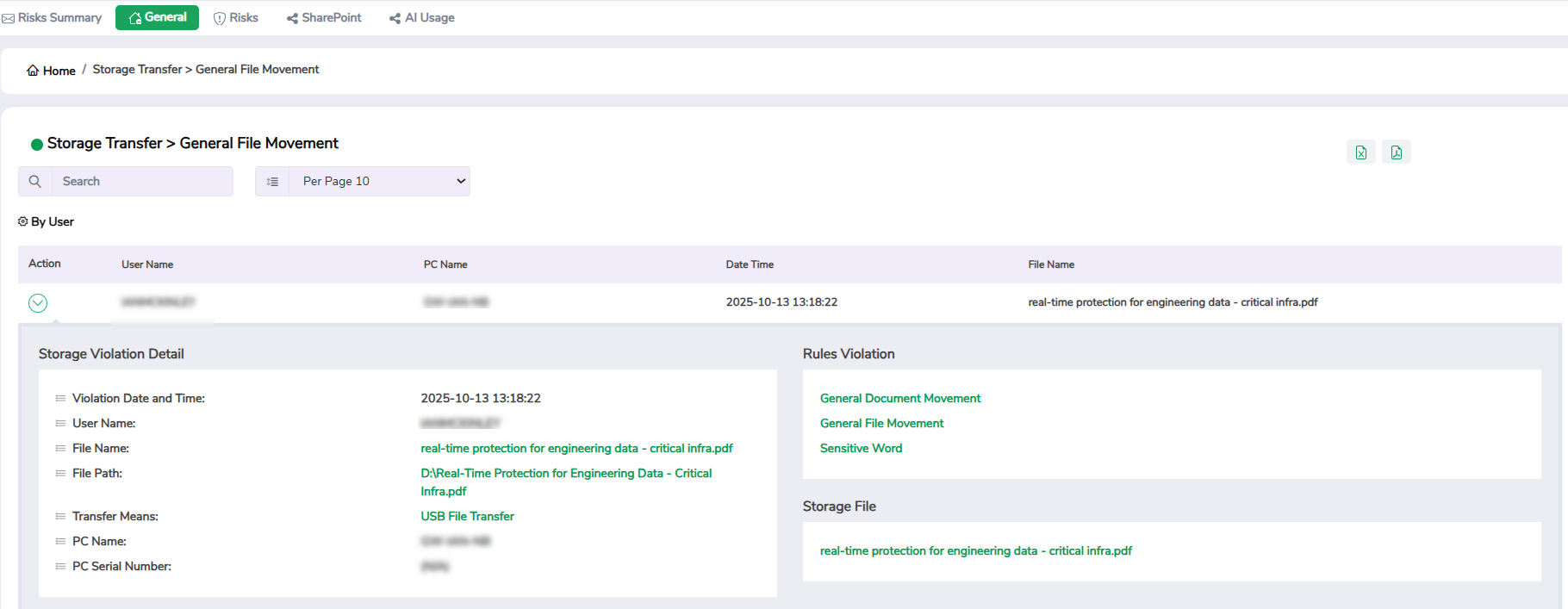Click the list icon beside Per Page
Screen dimensions: 1568x609
[272, 182]
